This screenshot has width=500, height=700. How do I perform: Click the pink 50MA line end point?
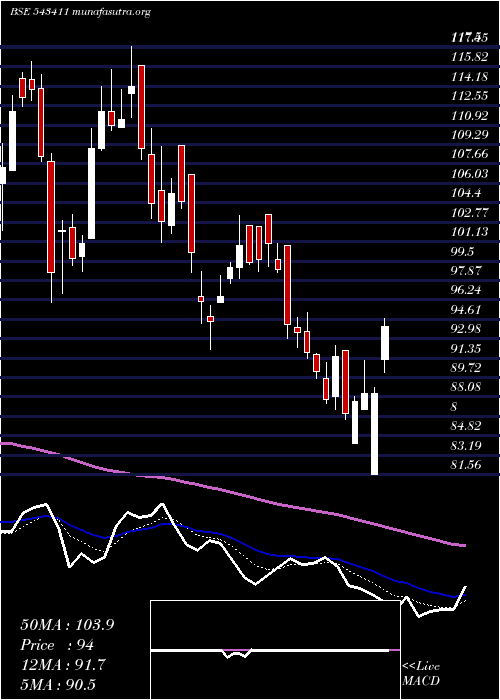pyautogui.click(x=463, y=545)
